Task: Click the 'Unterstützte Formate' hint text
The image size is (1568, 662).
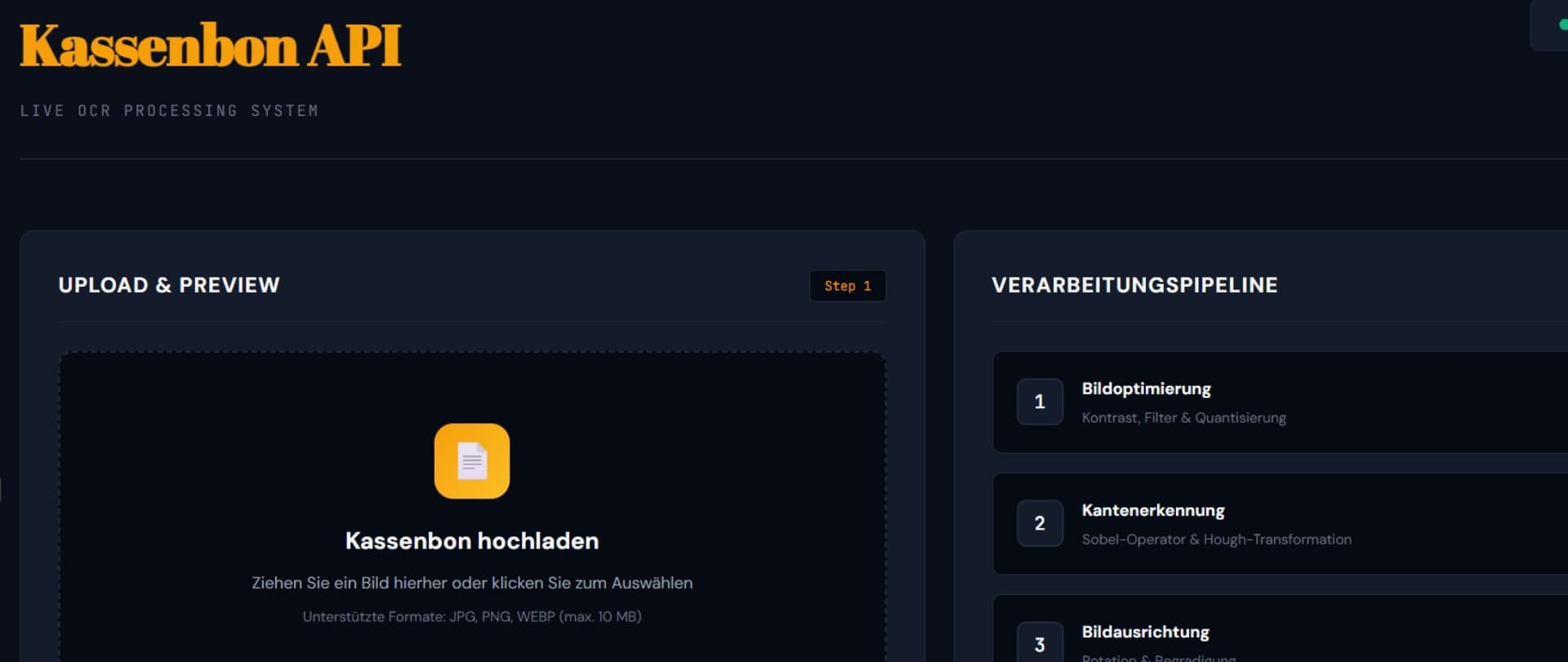Action: coord(472,616)
